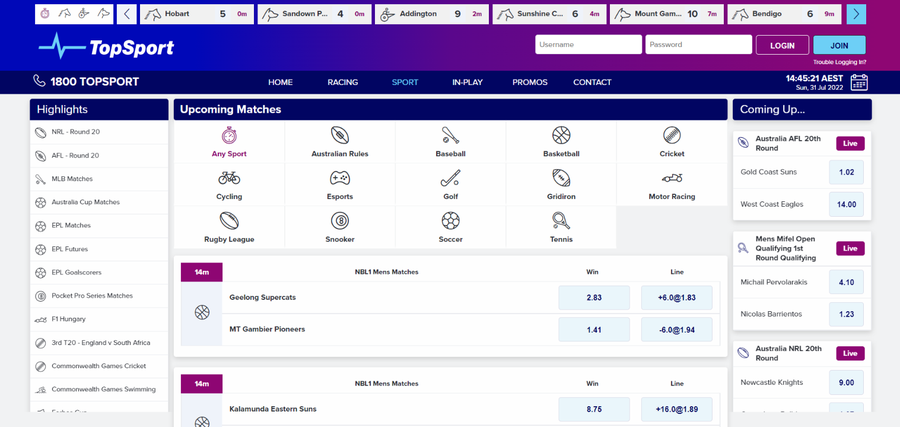Go to IN-PLAY menu
900x427 pixels.
pyautogui.click(x=467, y=82)
